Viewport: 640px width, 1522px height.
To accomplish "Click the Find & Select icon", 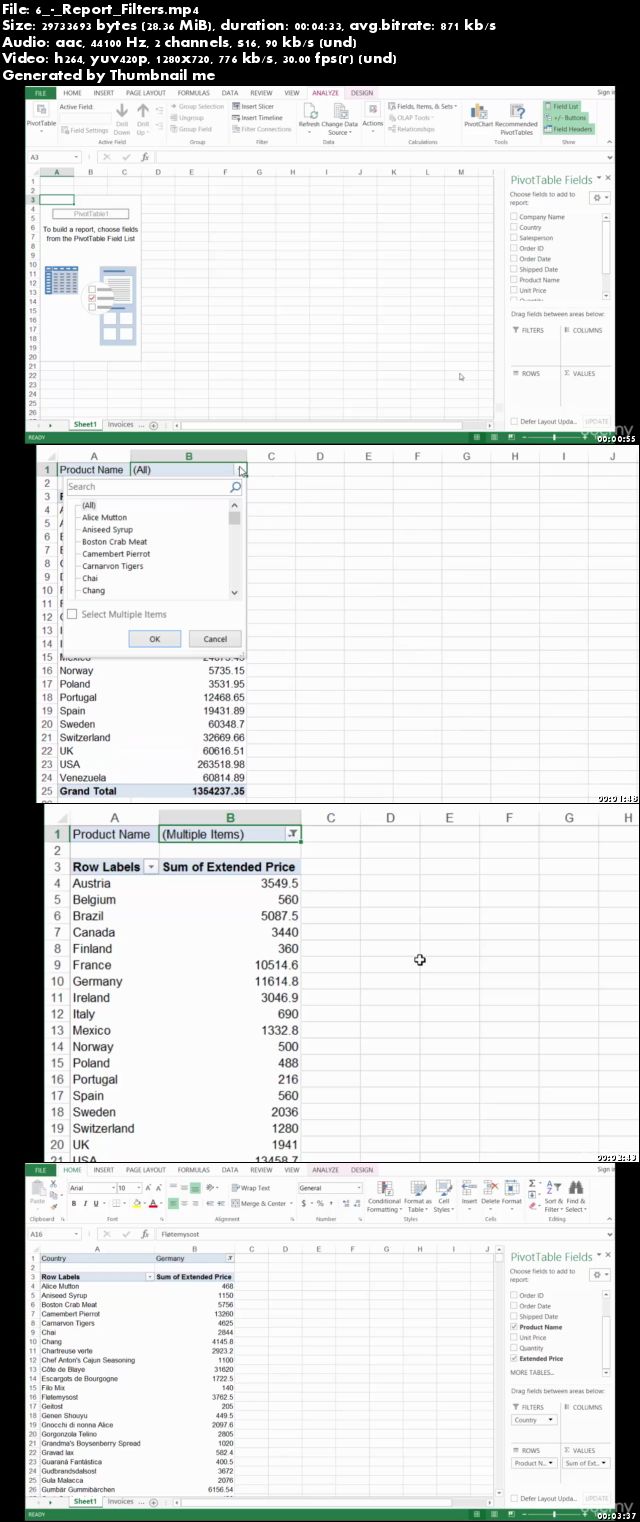I will tap(576, 1188).
